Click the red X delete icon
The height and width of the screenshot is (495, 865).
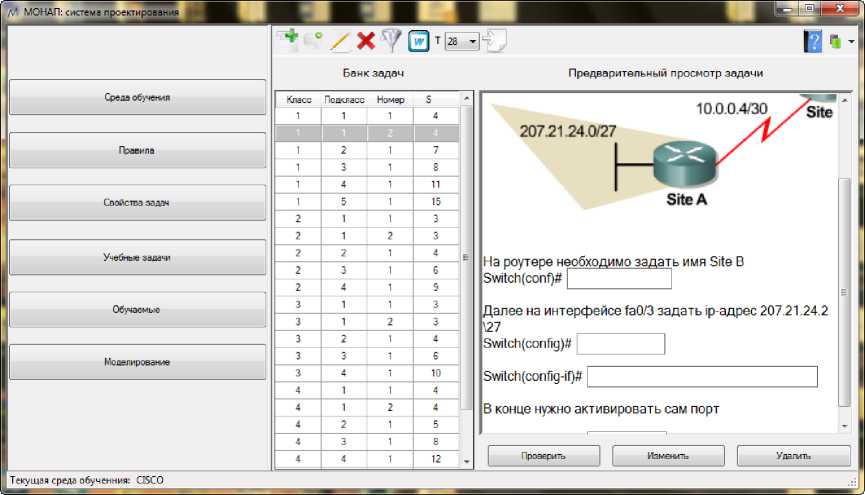(x=366, y=41)
